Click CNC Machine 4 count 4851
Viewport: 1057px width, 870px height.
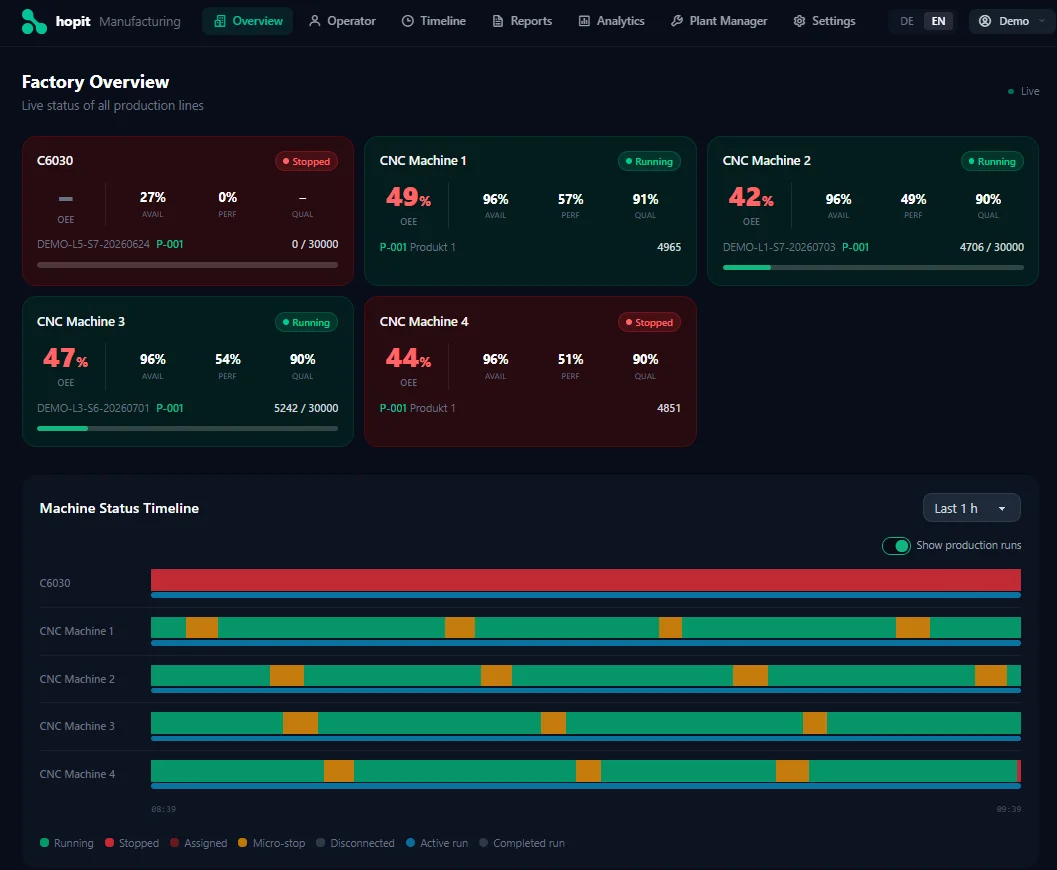pyautogui.click(x=669, y=408)
